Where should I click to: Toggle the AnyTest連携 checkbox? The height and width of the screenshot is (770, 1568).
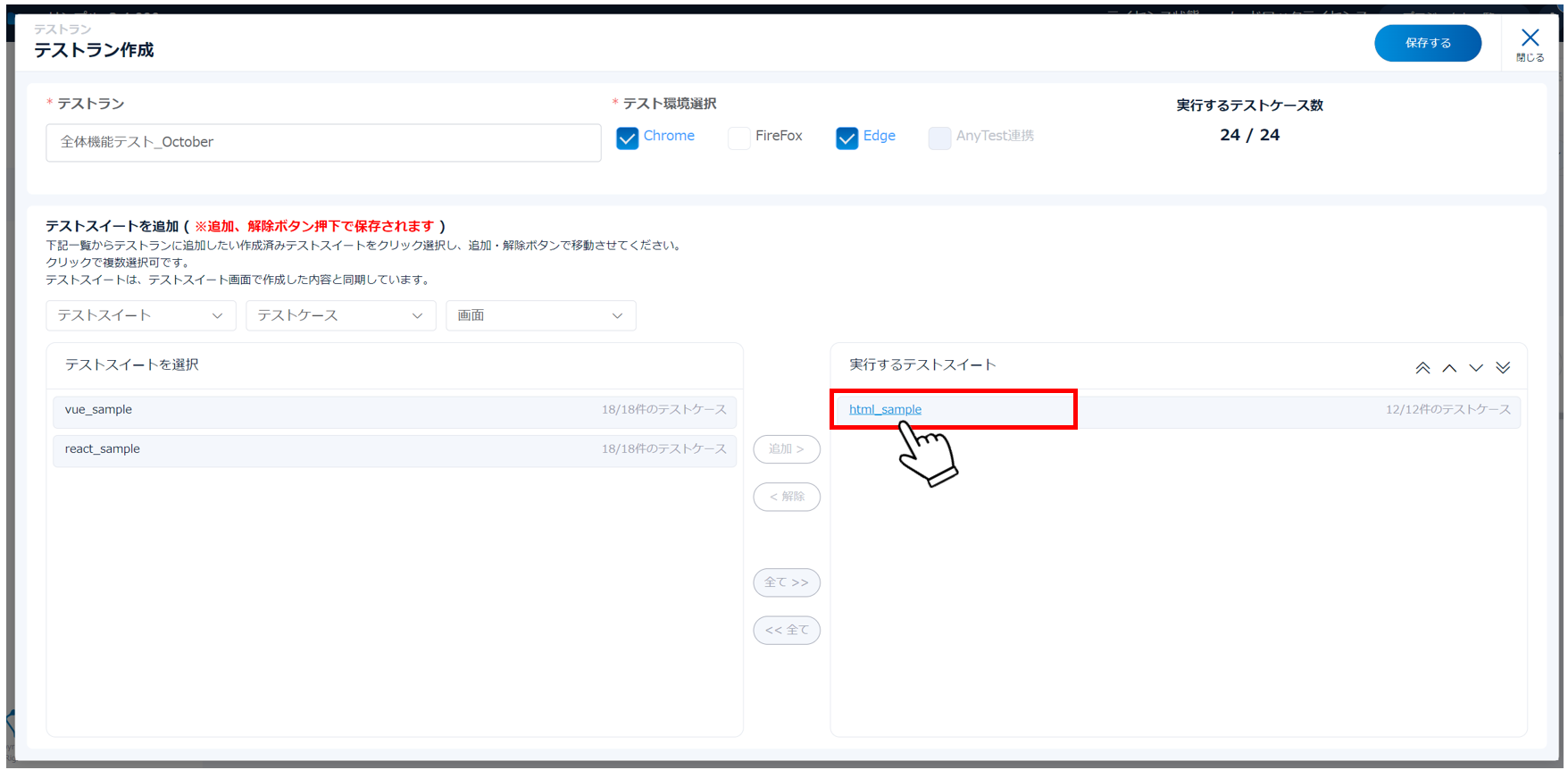939,138
